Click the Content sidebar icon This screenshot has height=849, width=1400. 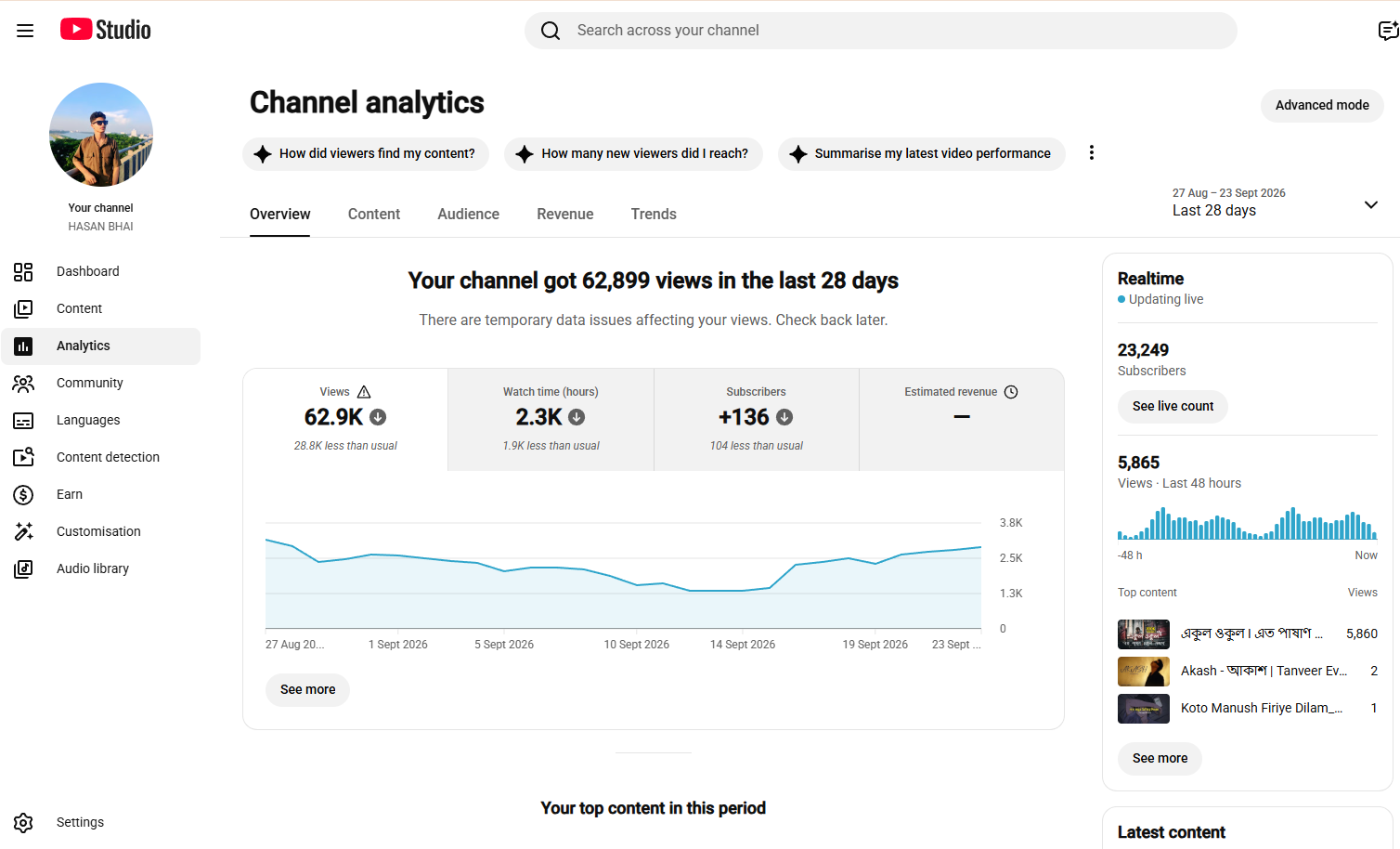(23, 308)
